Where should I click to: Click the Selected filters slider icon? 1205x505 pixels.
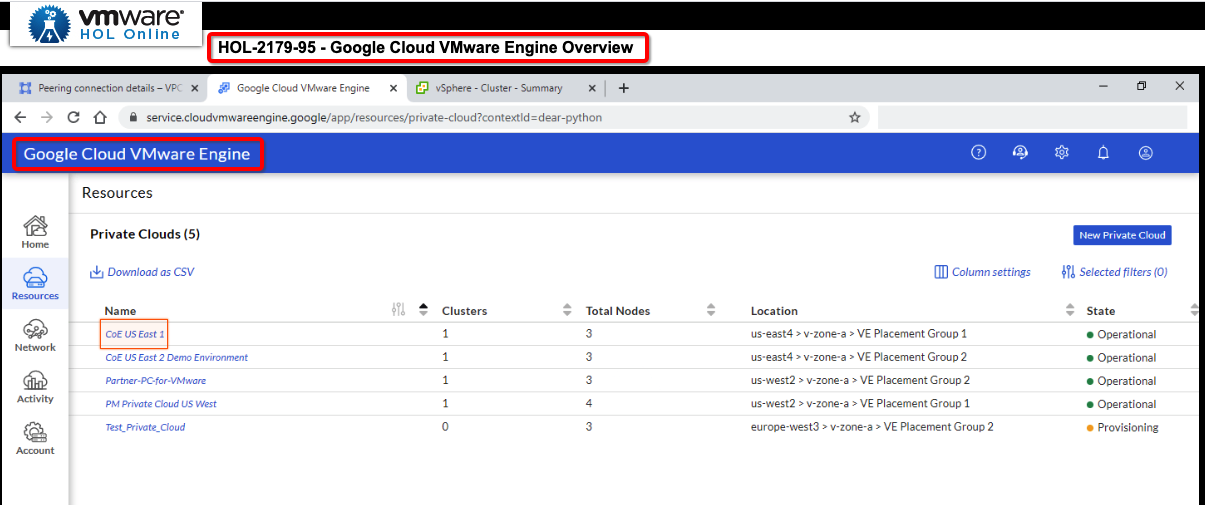click(1068, 272)
